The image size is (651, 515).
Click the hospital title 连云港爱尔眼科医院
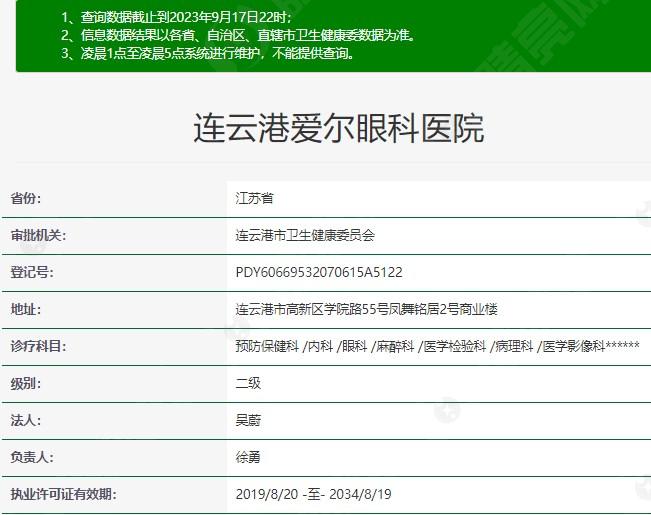click(x=339, y=128)
